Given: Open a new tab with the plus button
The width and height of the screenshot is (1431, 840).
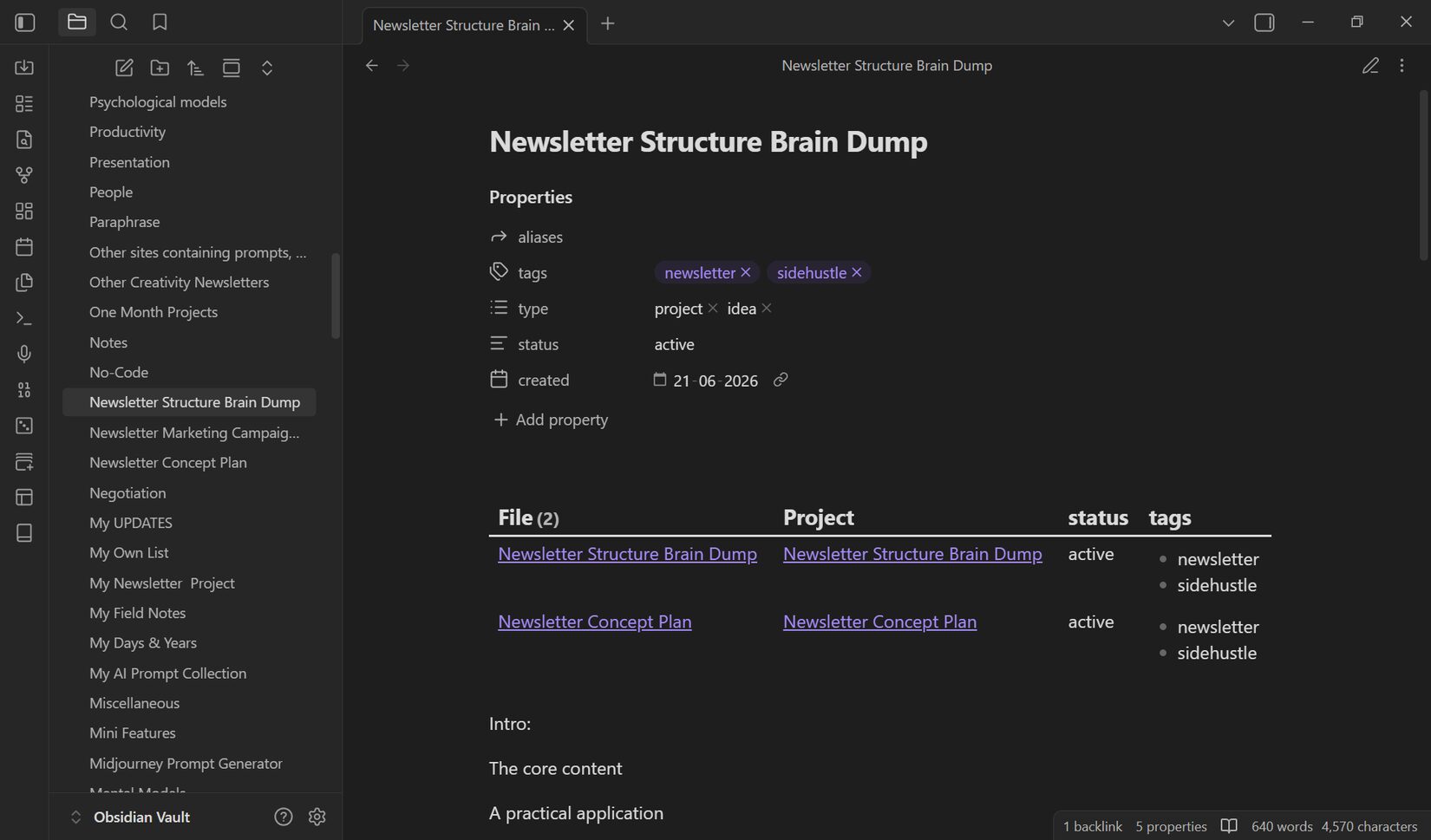Looking at the screenshot, I should (608, 23).
